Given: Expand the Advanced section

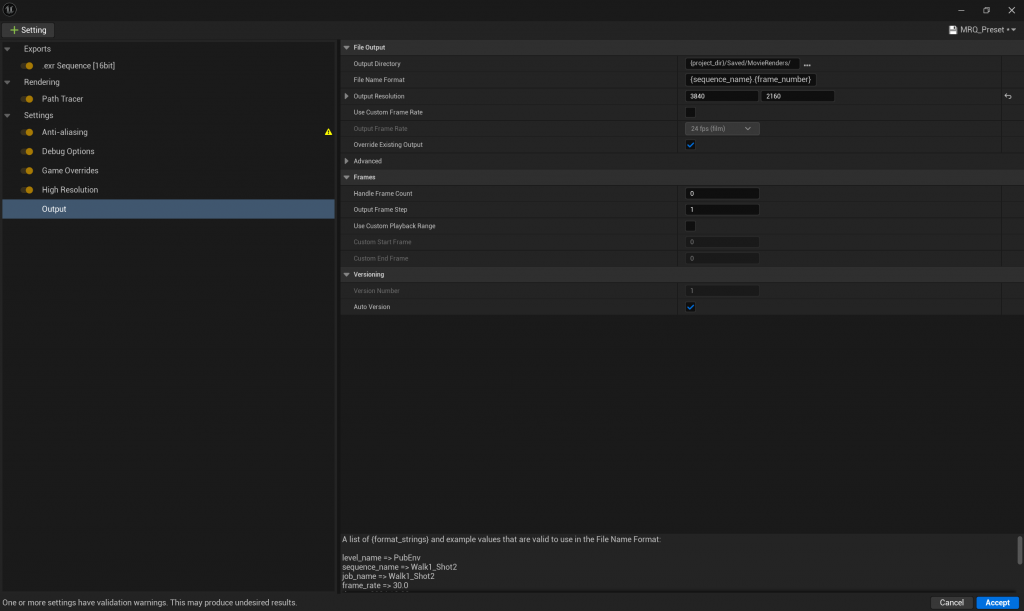Looking at the screenshot, I should tap(347, 161).
